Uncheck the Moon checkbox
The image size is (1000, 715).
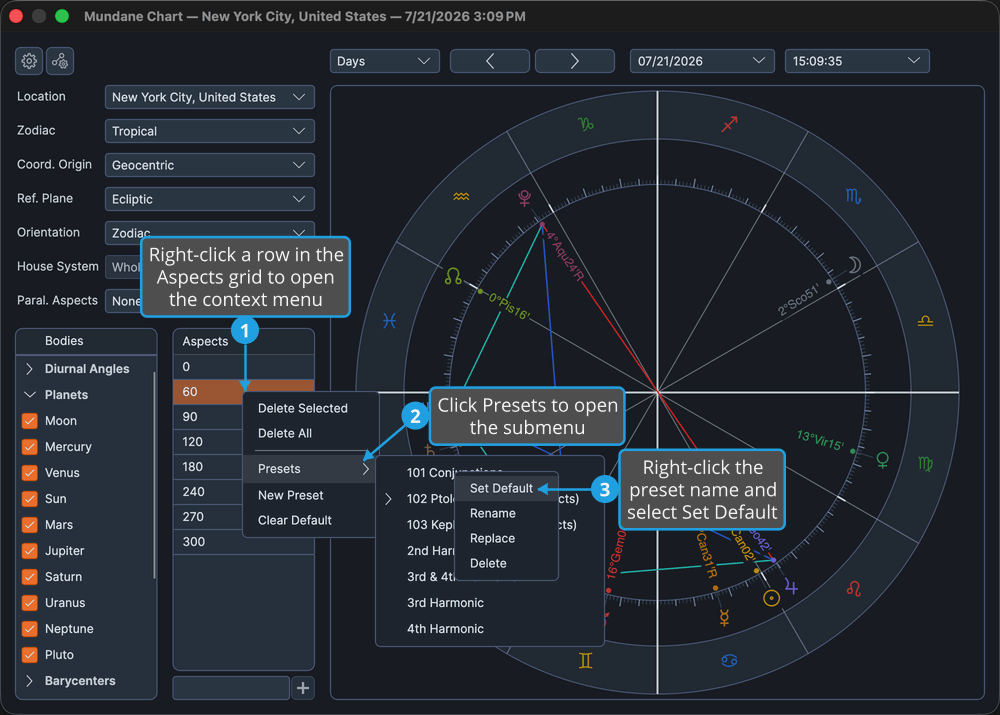pos(29,421)
